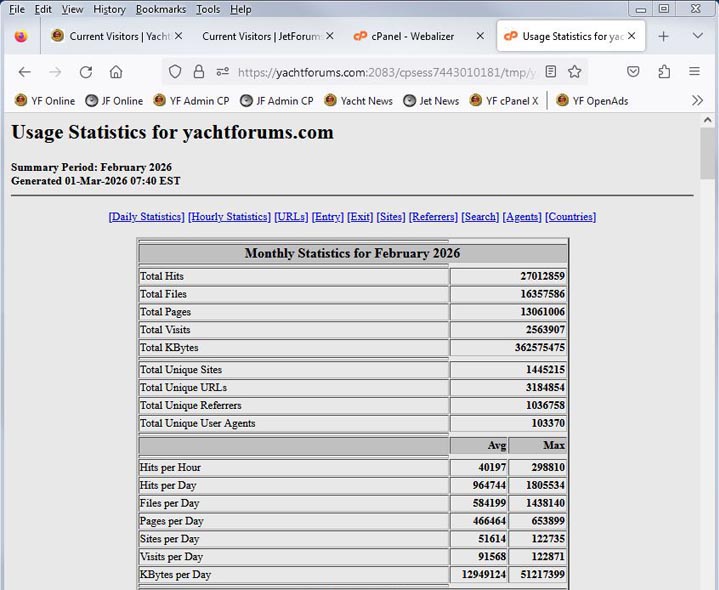This screenshot has width=719, height=590.
Task: Toggle Reader view in address bar
Action: click(550, 72)
